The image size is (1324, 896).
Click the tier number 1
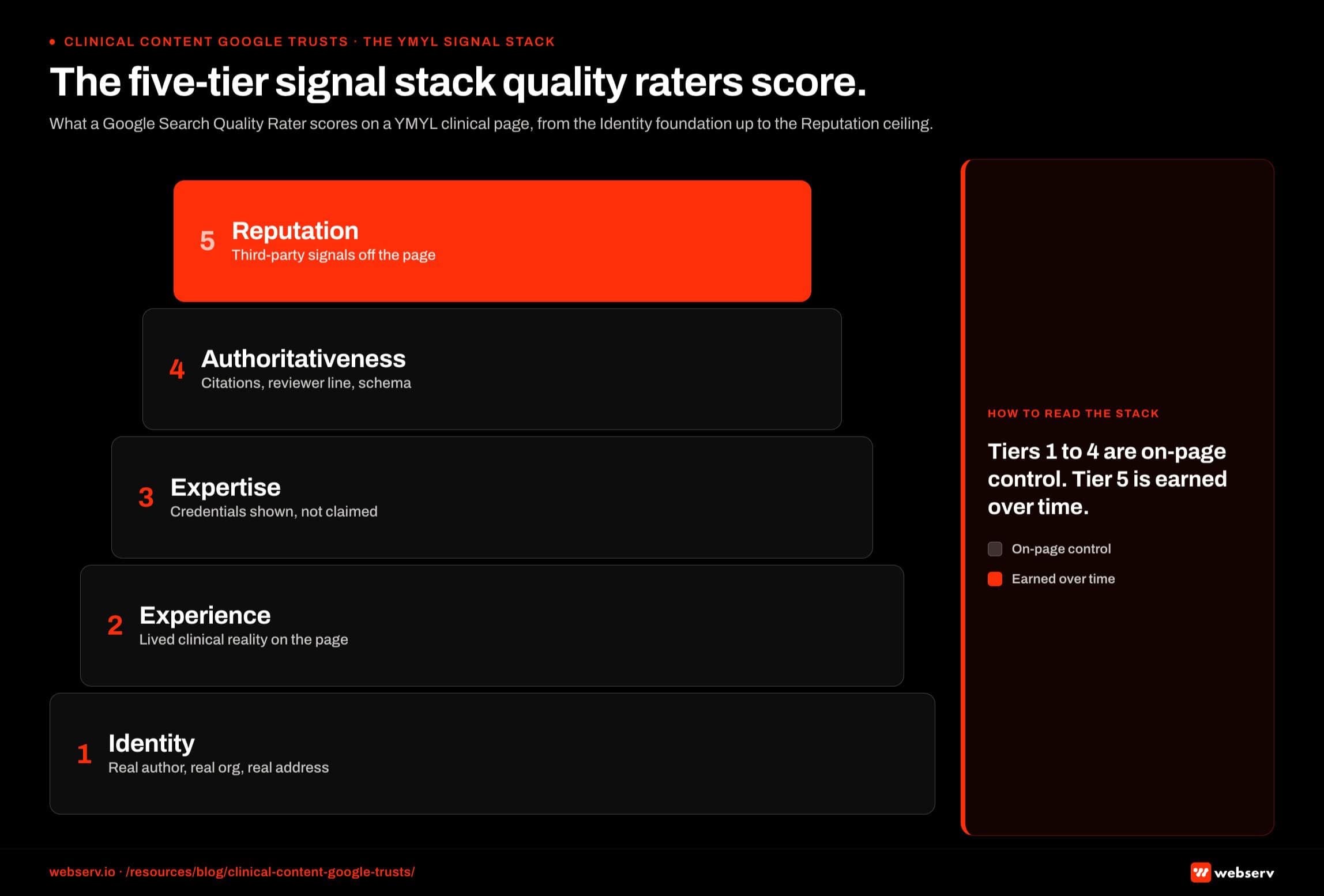(x=84, y=754)
